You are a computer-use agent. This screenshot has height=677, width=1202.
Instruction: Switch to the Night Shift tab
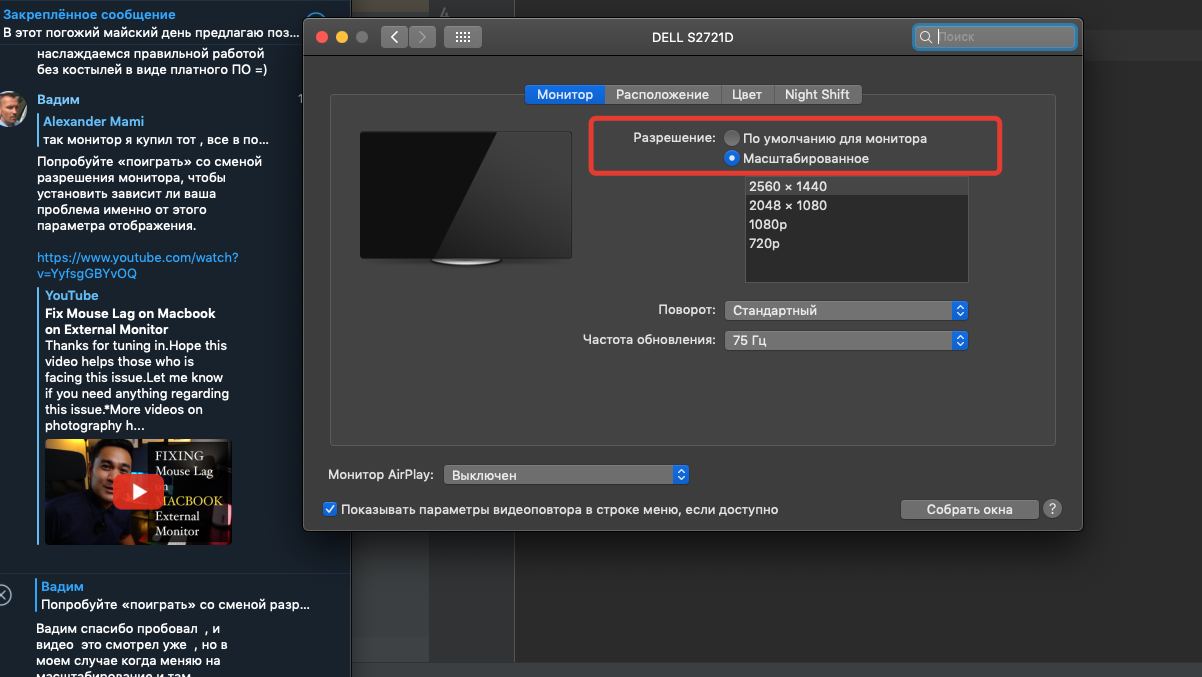coord(817,94)
